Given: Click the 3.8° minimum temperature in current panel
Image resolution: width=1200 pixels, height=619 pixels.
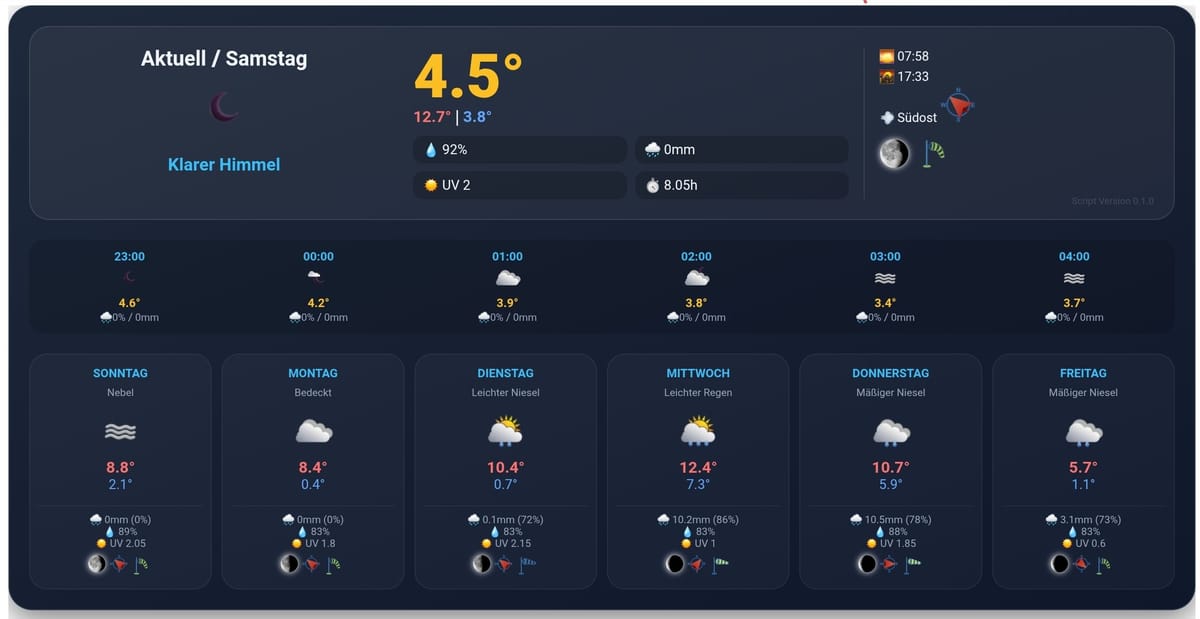Looking at the screenshot, I should tap(477, 117).
